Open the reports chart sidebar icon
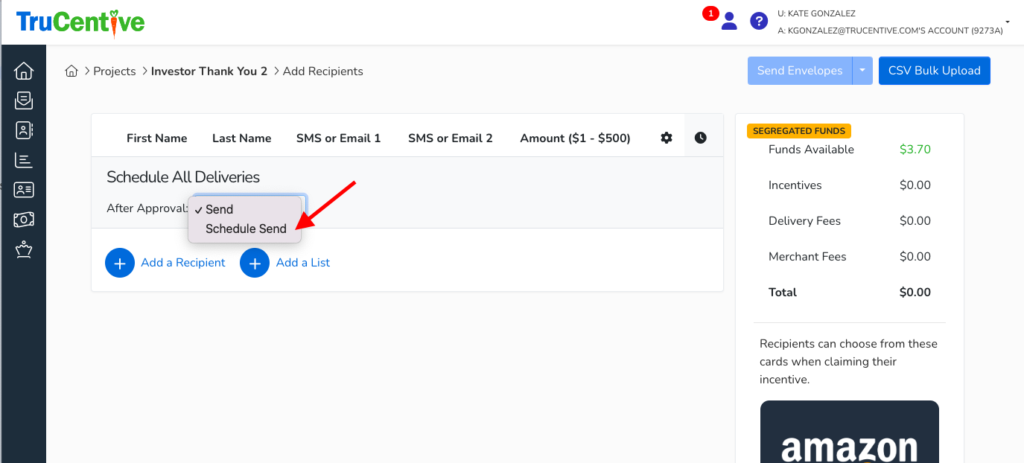The height and width of the screenshot is (463, 1024). (x=23, y=160)
